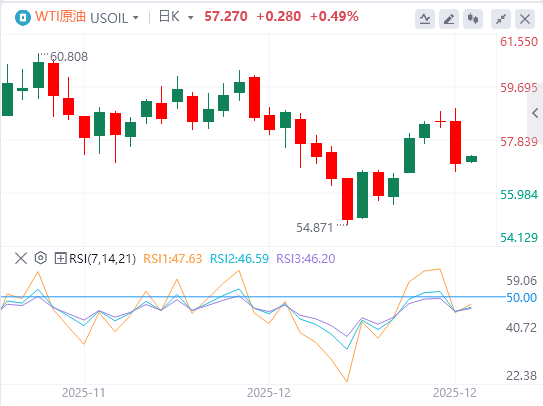543x406 pixels.
Task: Remove the RSI indicator panel
Action: [21, 258]
